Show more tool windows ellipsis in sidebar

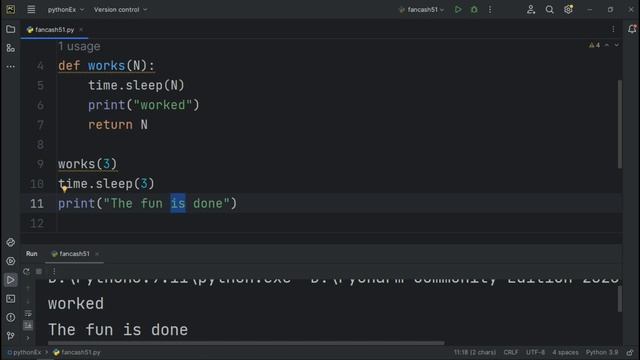pos(11,67)
